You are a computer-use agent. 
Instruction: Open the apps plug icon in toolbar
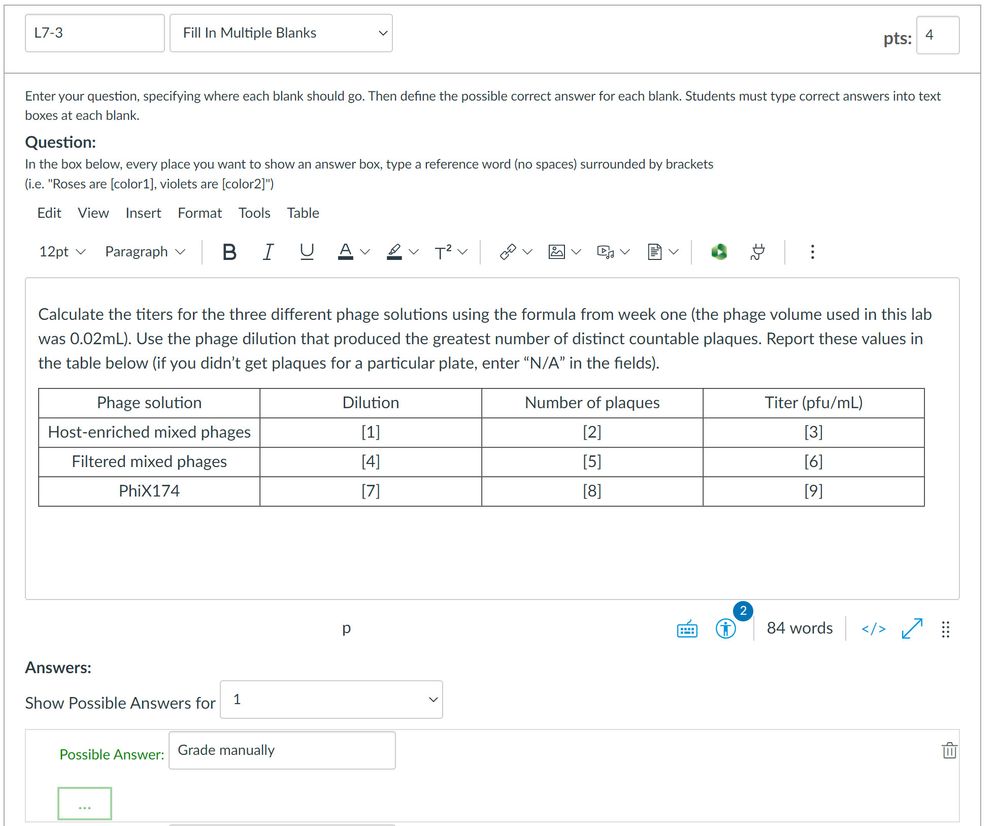(x=758, y=252)
